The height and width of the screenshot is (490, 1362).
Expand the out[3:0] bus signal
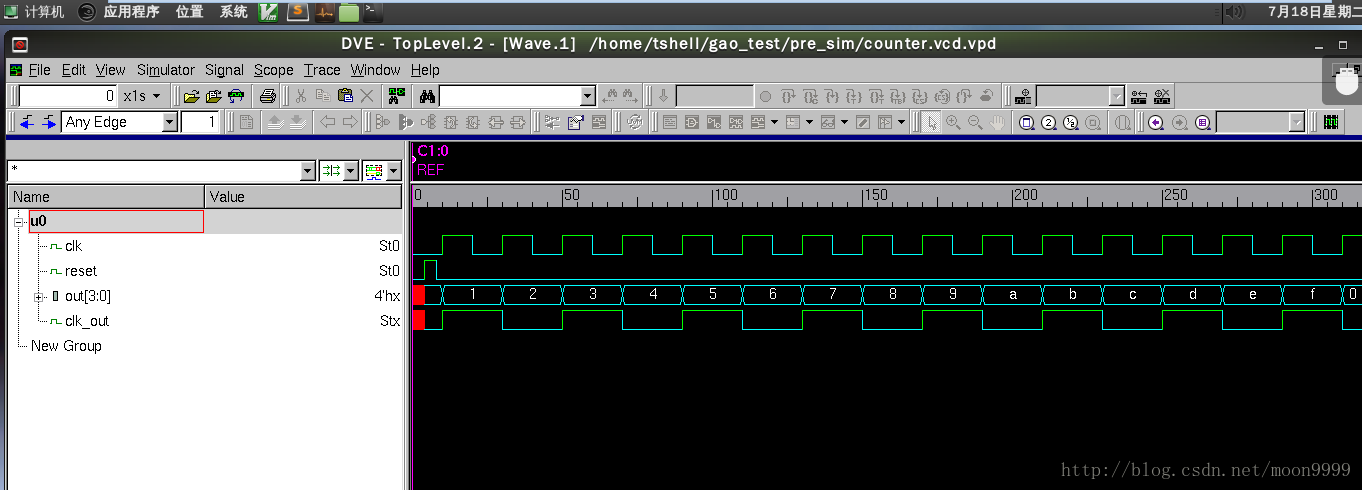click(x=39, y=296)
